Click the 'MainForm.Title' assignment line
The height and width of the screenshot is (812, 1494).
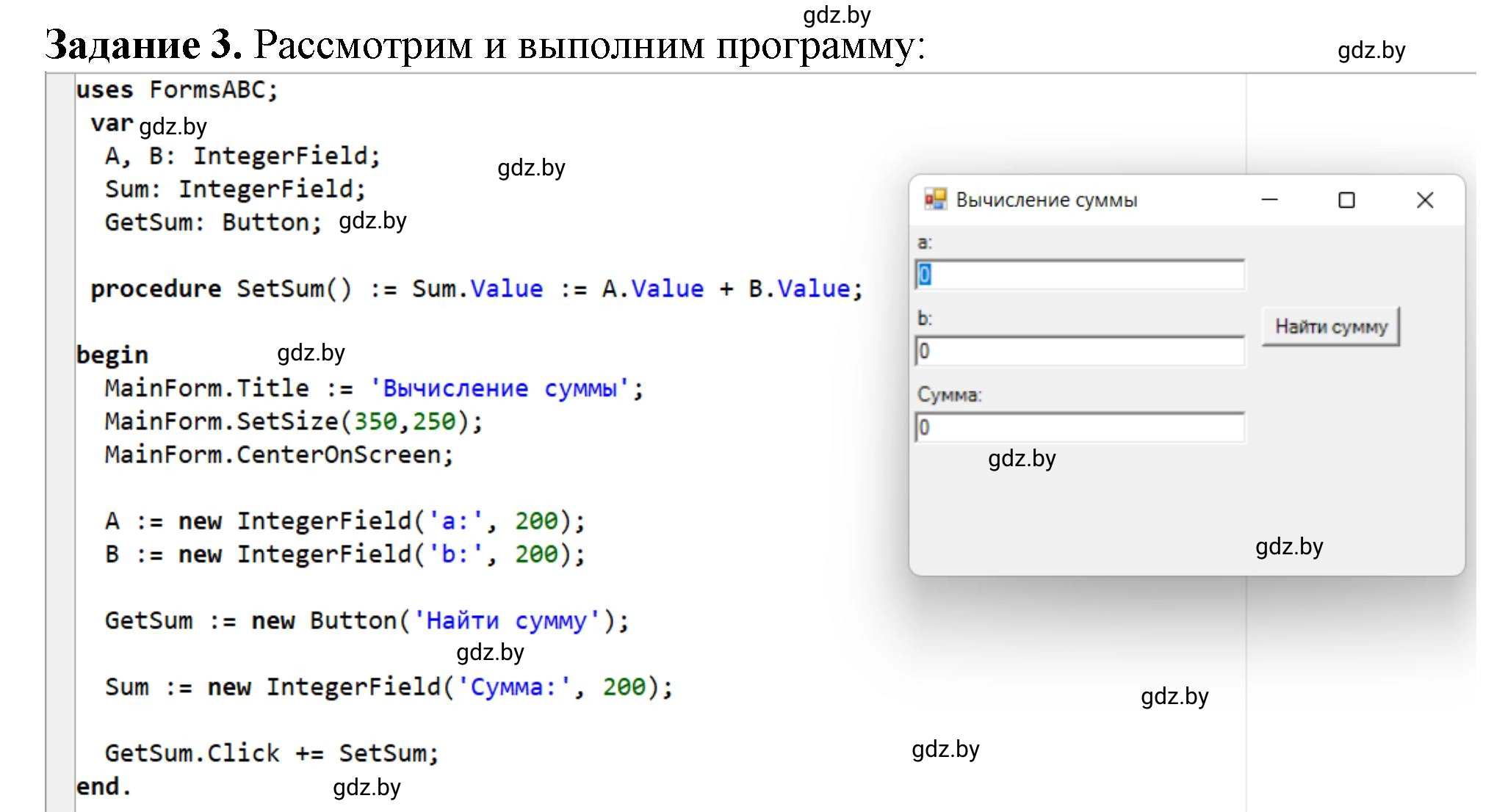374,388
